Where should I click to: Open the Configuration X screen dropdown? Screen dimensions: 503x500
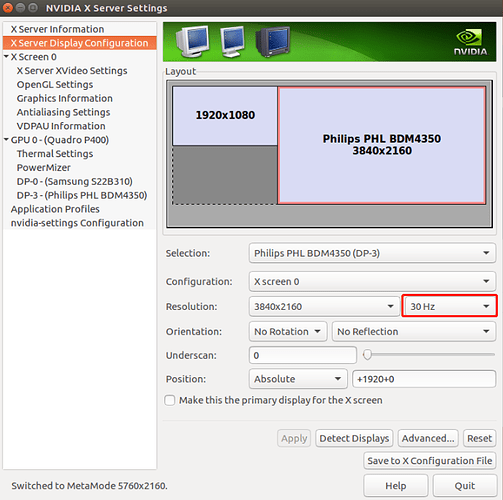tap(372, 282)
